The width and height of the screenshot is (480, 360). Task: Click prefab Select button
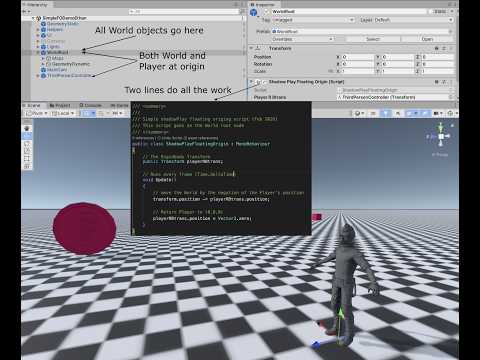click(x=373, y=39)
